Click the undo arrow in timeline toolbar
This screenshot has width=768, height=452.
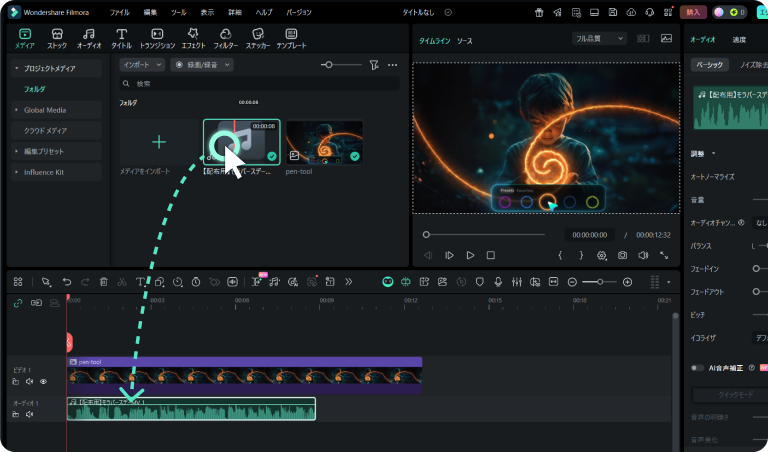[67, 283]
